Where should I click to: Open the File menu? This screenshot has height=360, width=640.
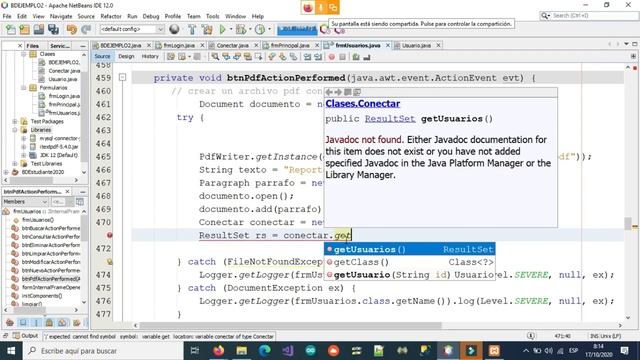7,16
